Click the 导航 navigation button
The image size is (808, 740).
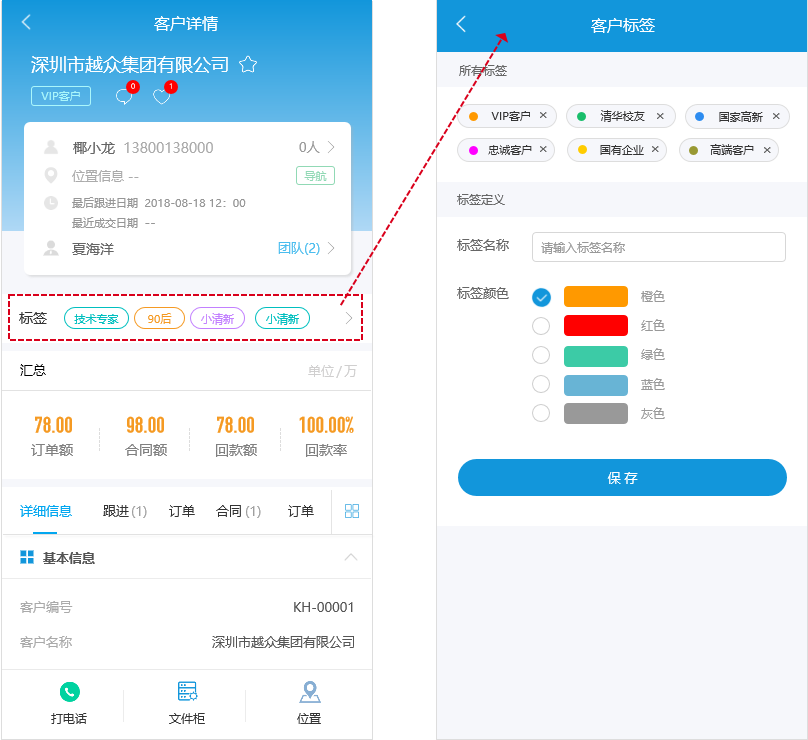(315, 176)
